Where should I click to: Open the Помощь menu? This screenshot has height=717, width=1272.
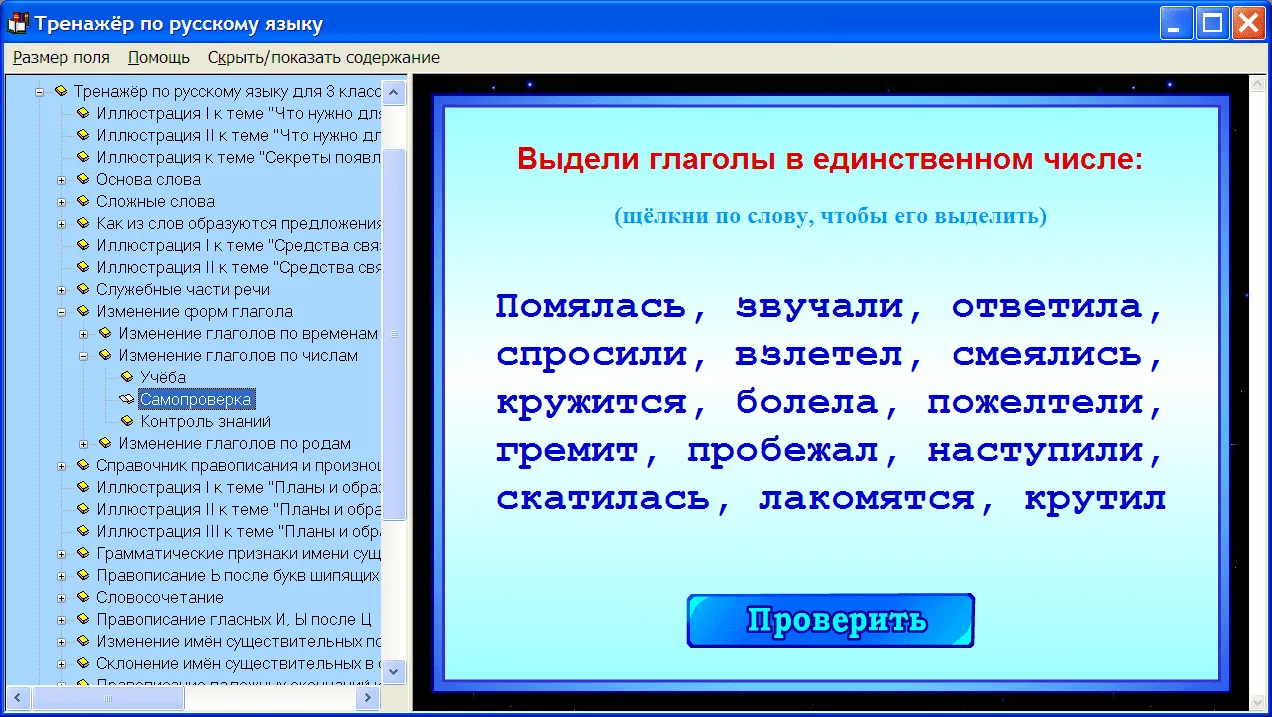coord(159,57)
